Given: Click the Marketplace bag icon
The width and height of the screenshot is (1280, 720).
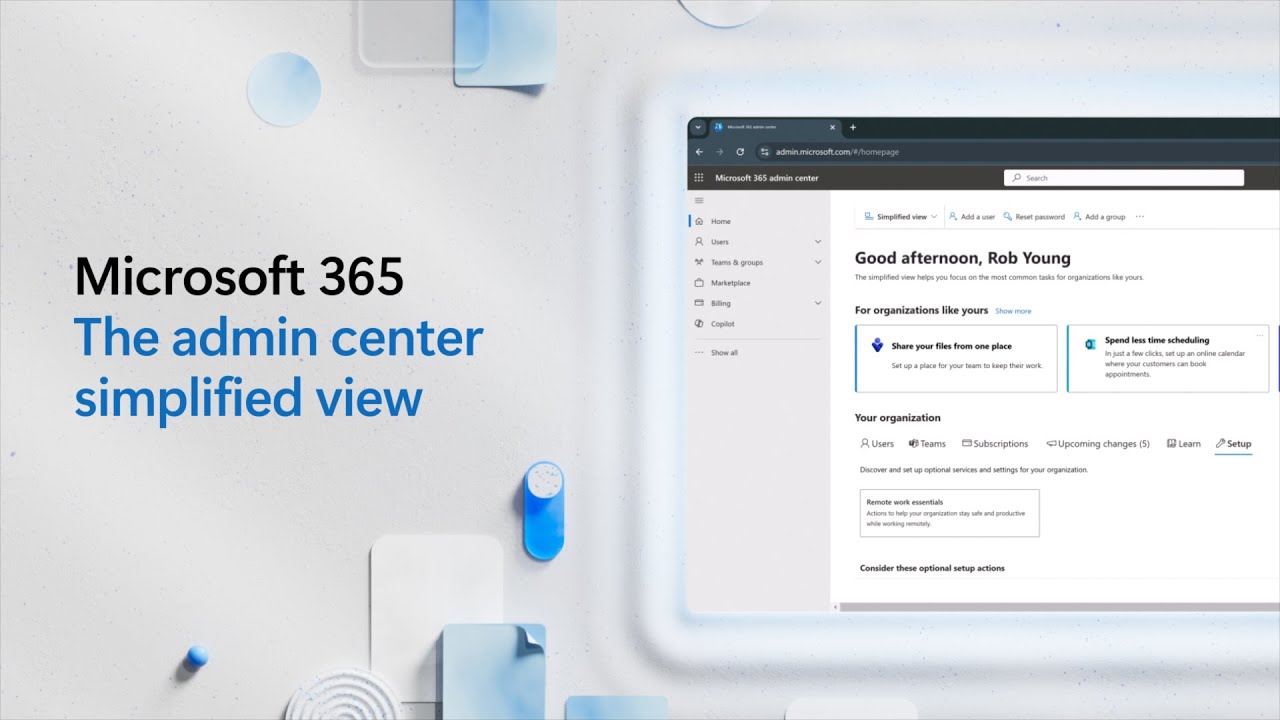Looking at the screenshot, I should pyautogui.click(x=699, y=283).
